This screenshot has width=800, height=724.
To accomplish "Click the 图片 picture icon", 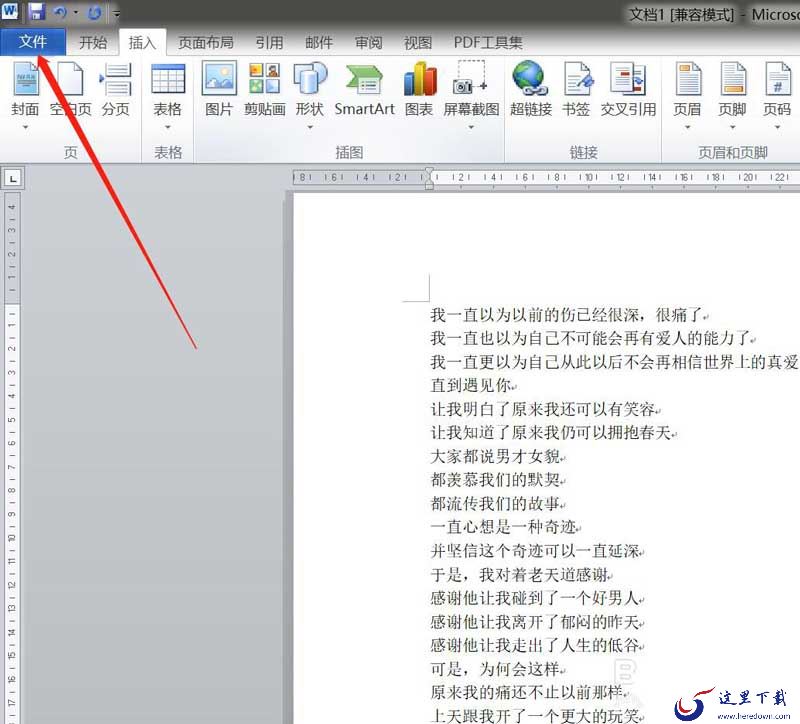I will click(219, 79).
